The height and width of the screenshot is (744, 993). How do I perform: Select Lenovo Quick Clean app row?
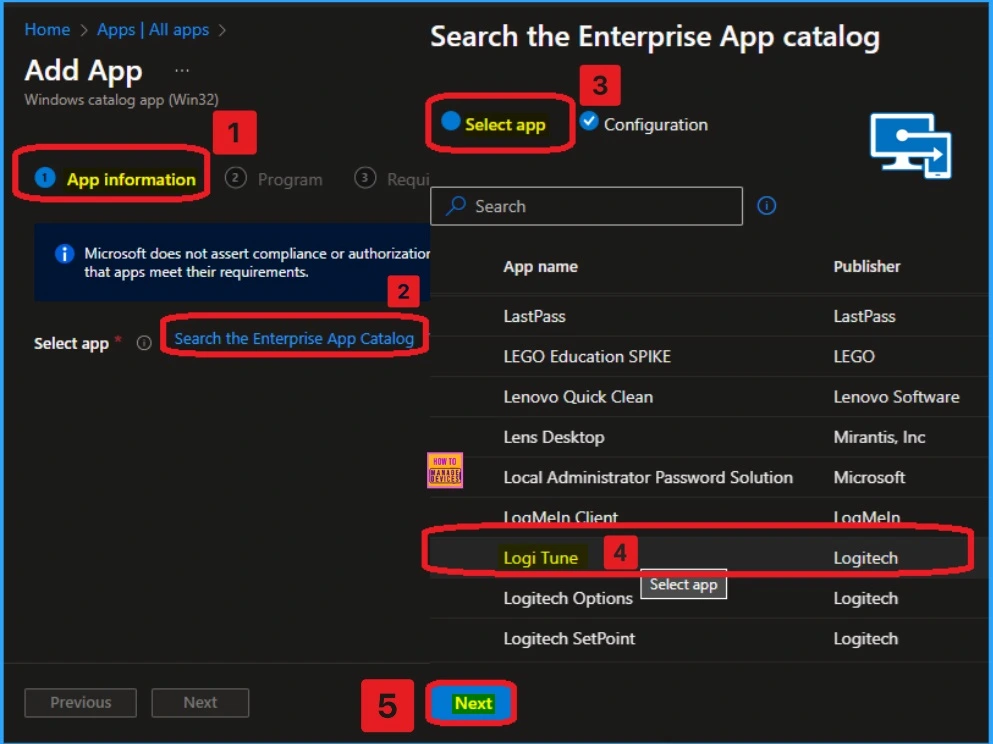711,397
